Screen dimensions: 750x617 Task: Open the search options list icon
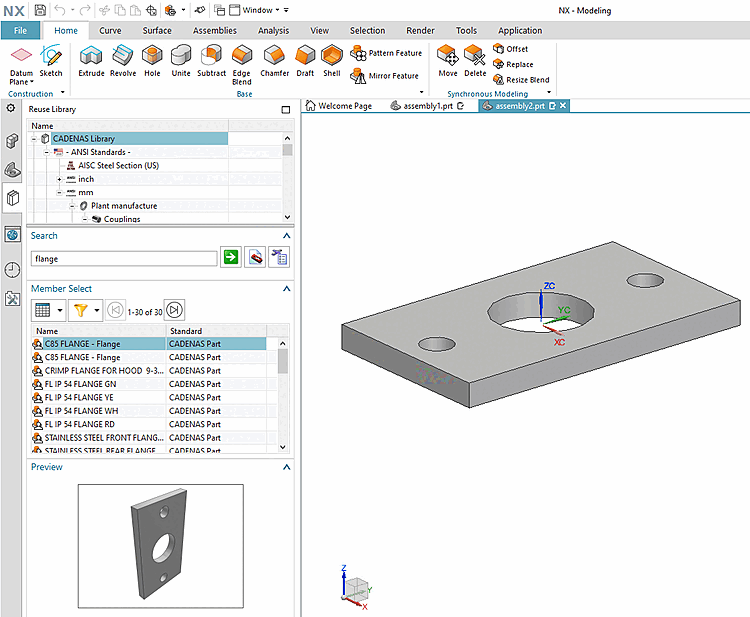pos(279,257)
